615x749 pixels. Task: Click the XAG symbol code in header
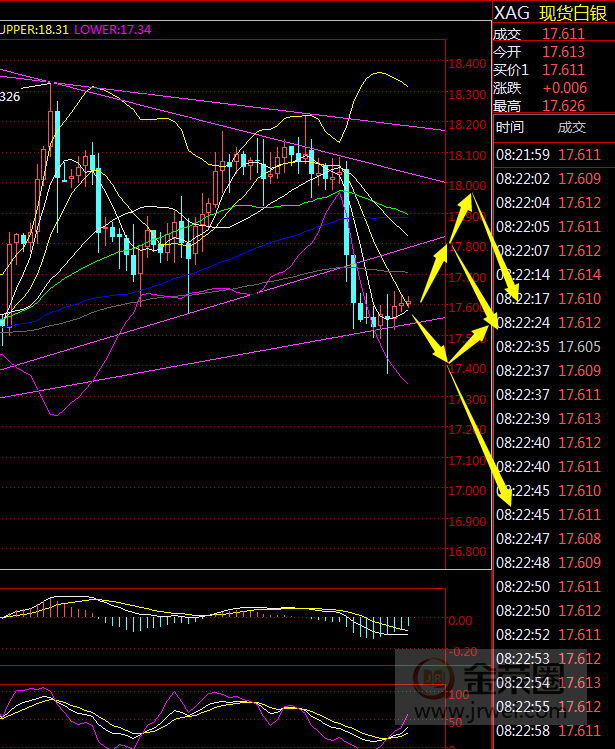click(511, 13)
